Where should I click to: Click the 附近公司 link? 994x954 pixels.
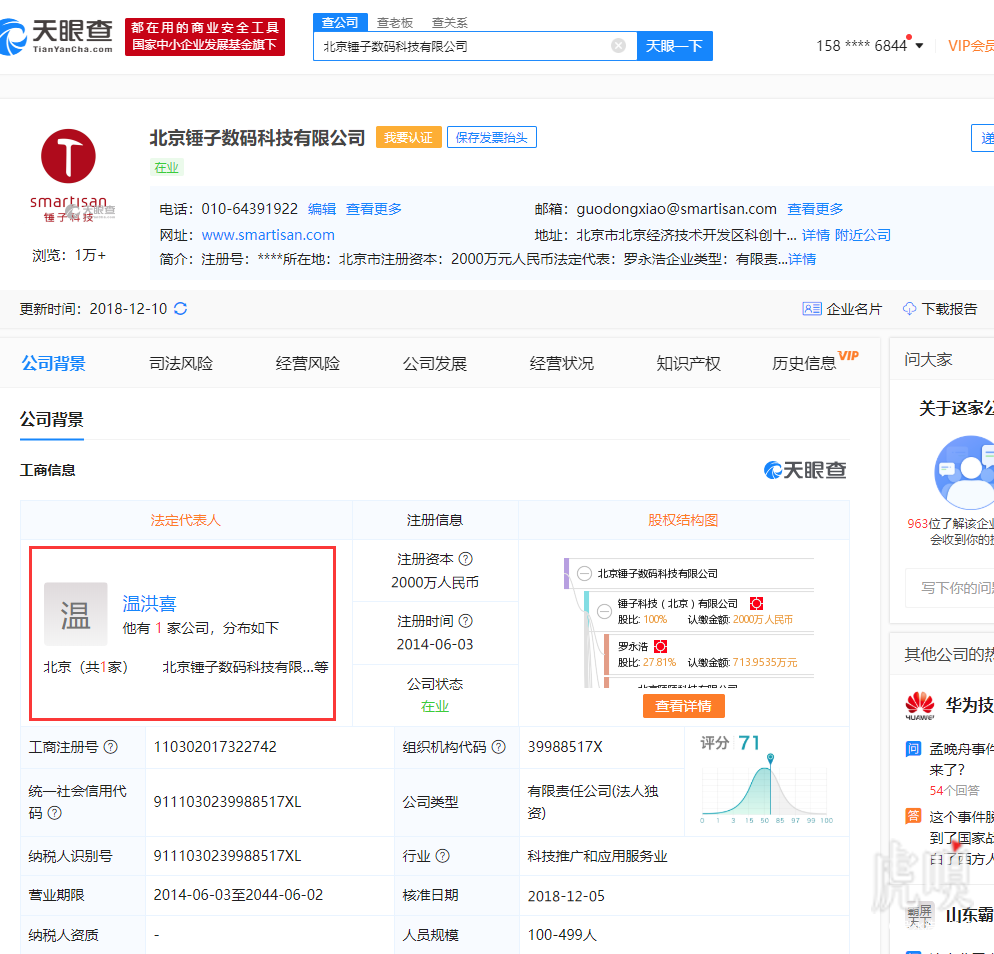tap(863, 235)
